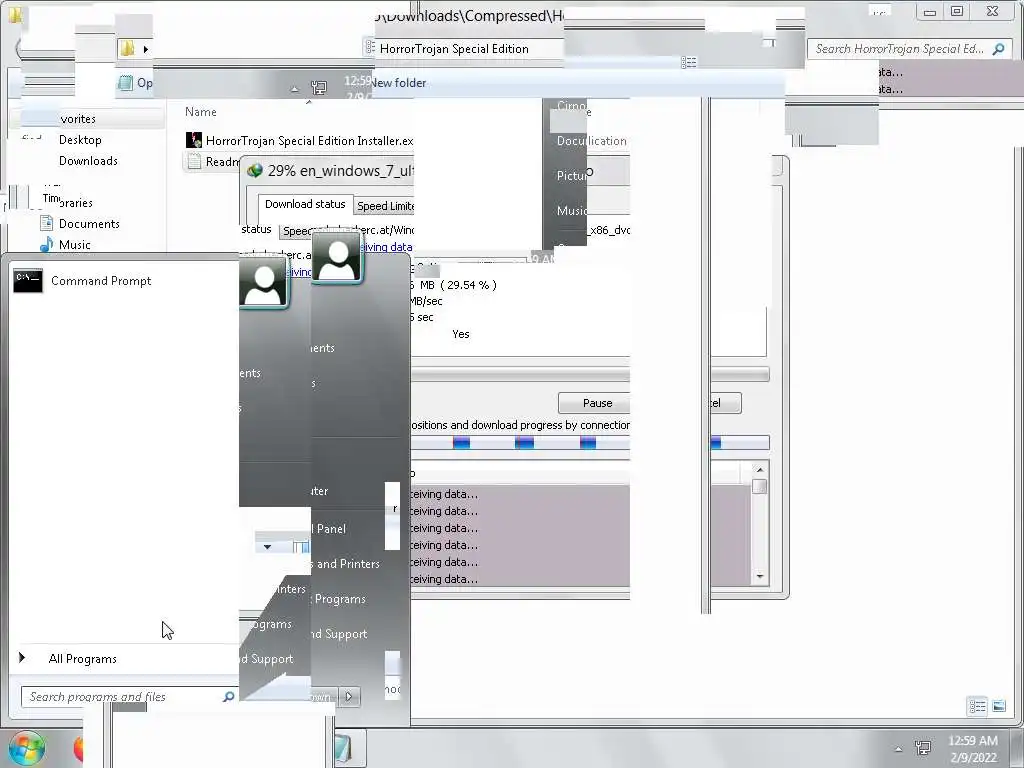Click HorrorTrojan Special Edition breadcrumb
The height and width of the screenshot is (768, 1024).
coord(454,49)
